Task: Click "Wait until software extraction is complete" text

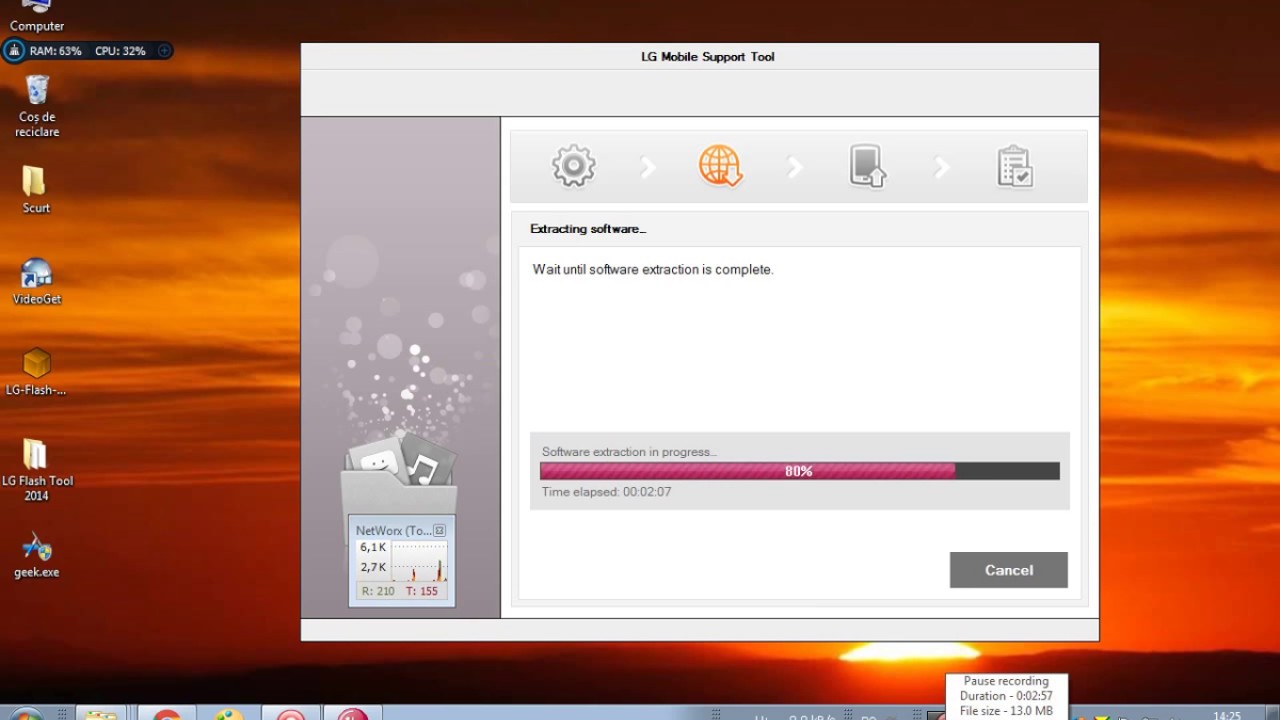Action: click(653, 269)
